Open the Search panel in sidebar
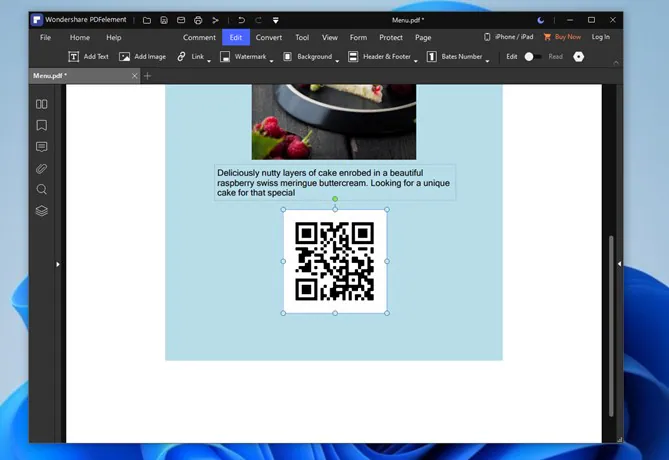The image size is (669, 460). click(x=41, y=189)
